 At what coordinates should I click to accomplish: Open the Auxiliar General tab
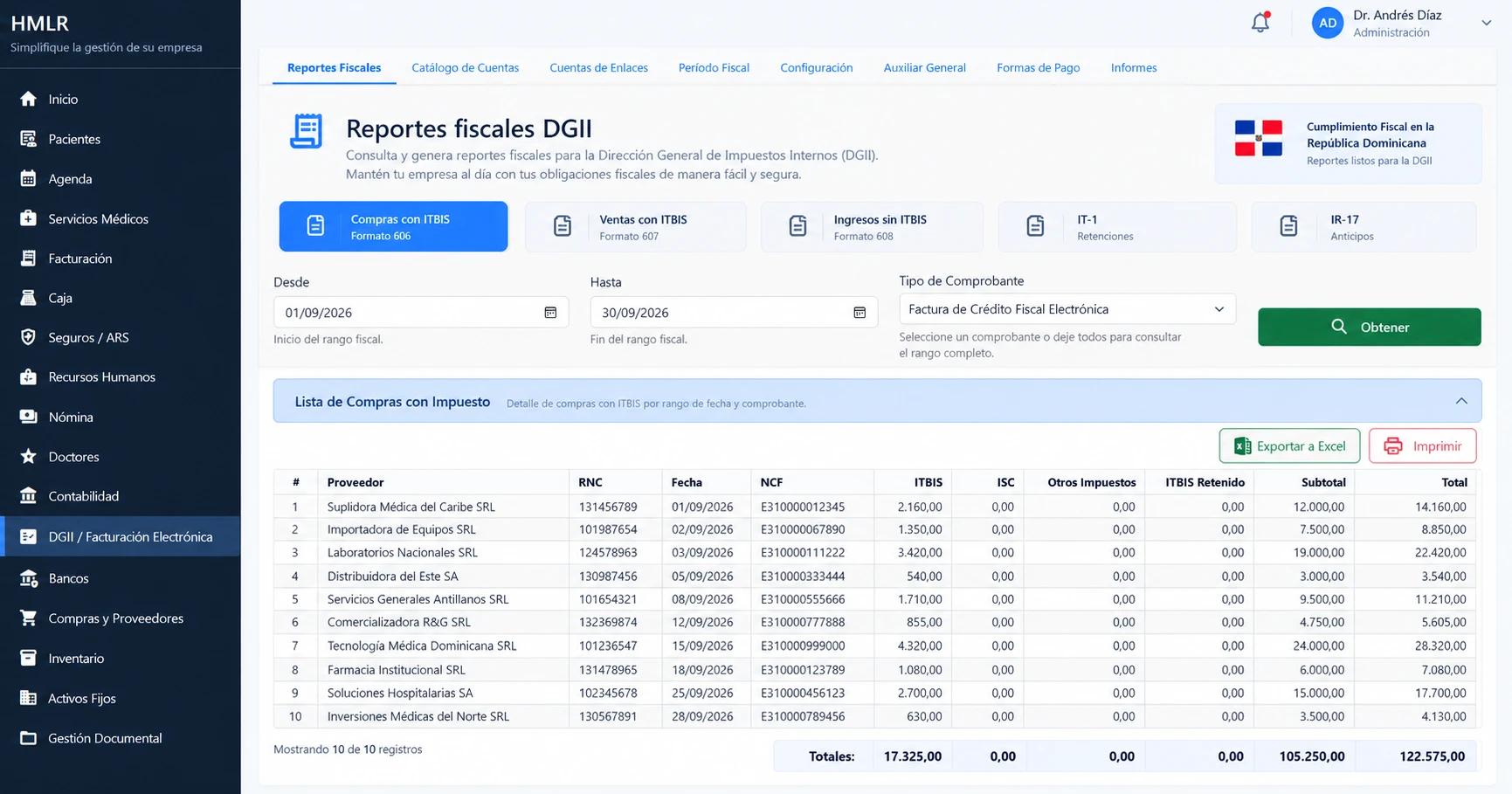tap(924, 67)
